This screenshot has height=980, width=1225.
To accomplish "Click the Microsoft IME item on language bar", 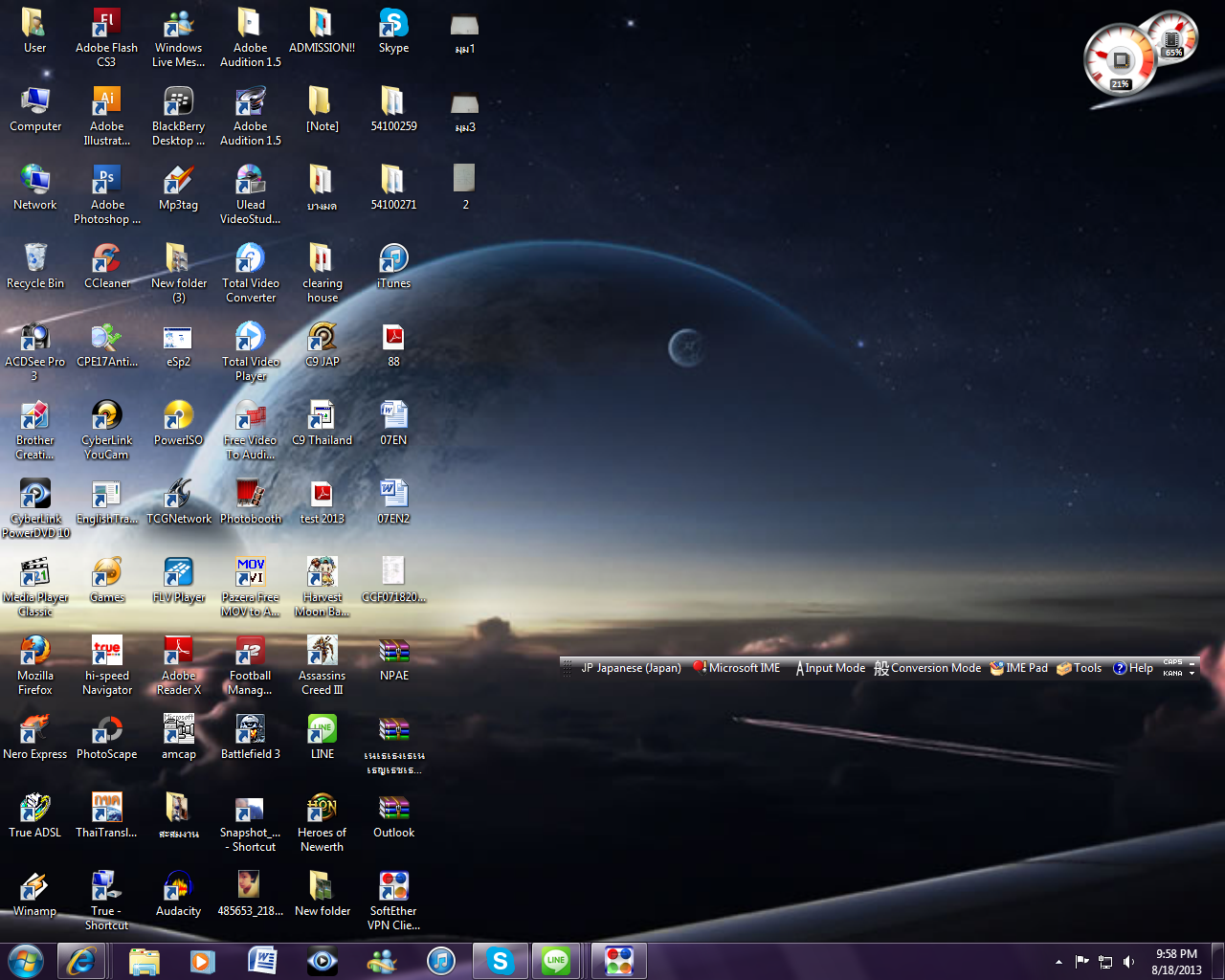I will [x=737, y=668].
